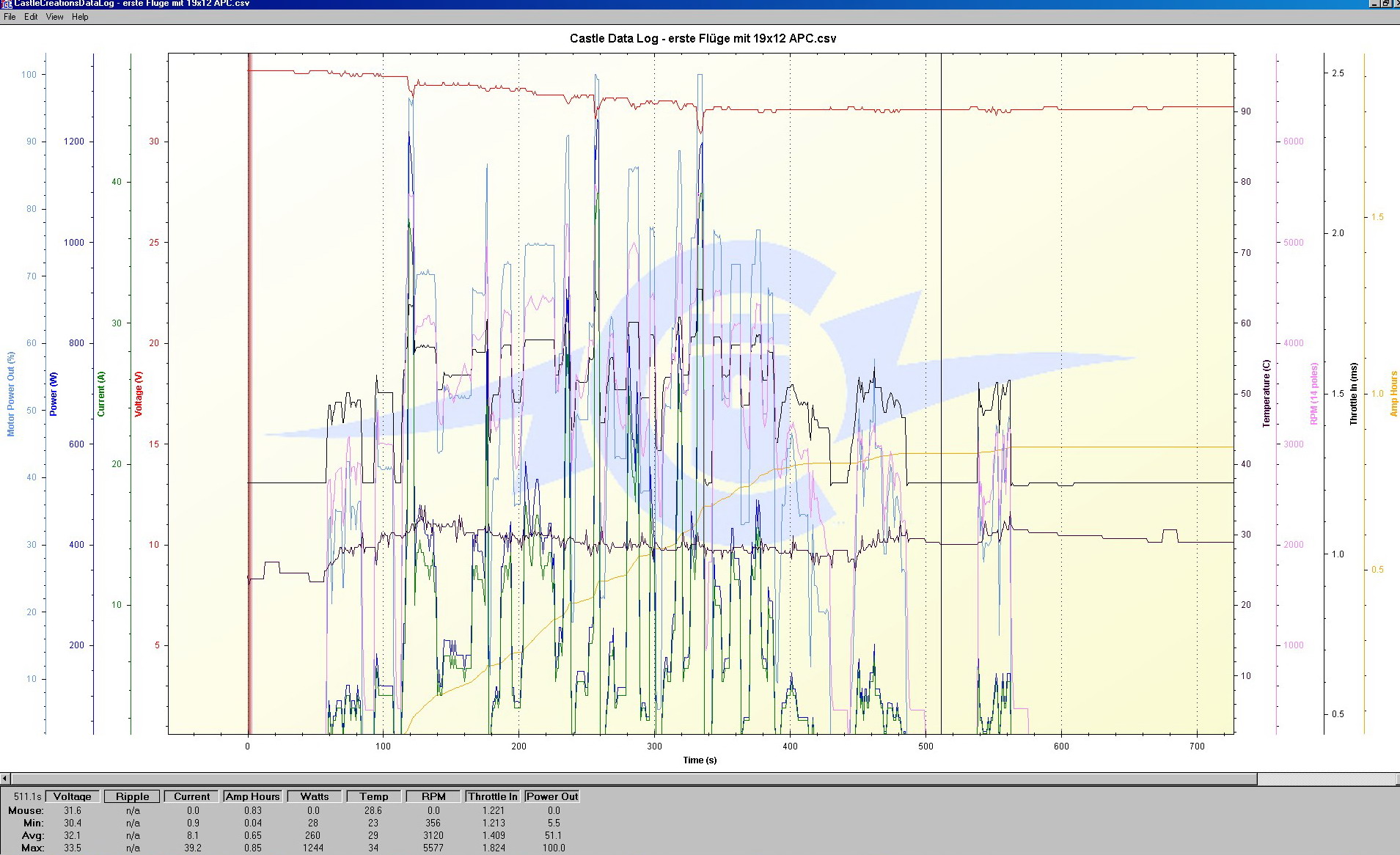Image resolution: width=1400 pixels, height=855 pixels.
Task: Click the minimize window button
Action: [1373, 4]
